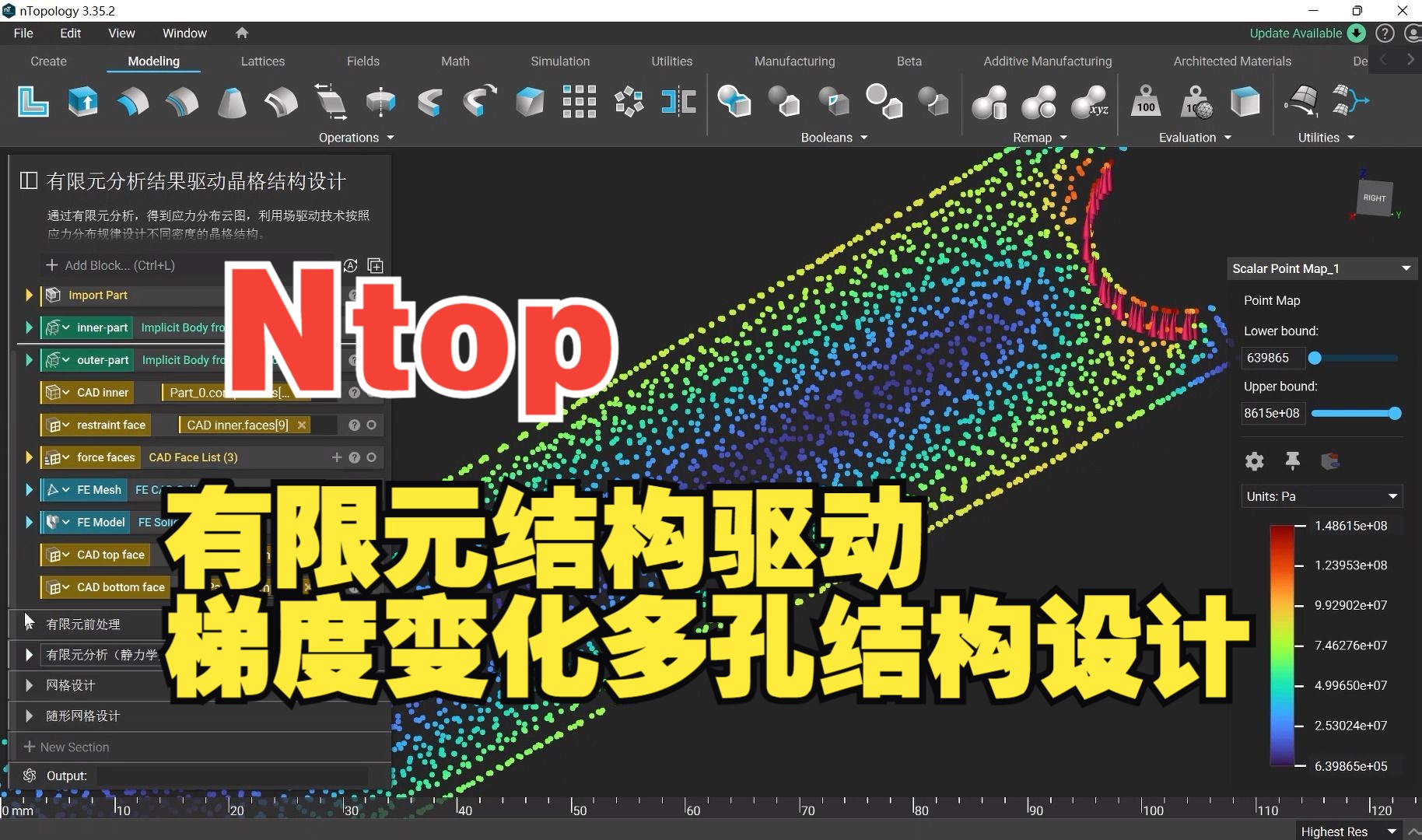Viewport: 1422px width, 840px height.
Task: Open the Home icon in menu bar
Action: point(242,33)
